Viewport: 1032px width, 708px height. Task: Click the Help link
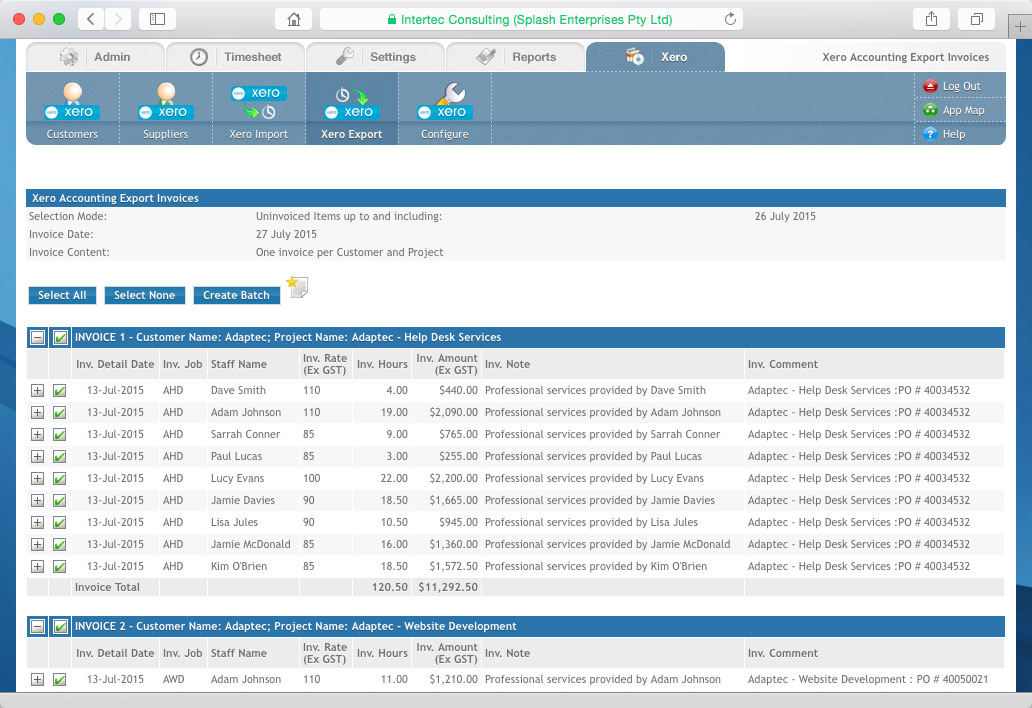tap(954, 134)
